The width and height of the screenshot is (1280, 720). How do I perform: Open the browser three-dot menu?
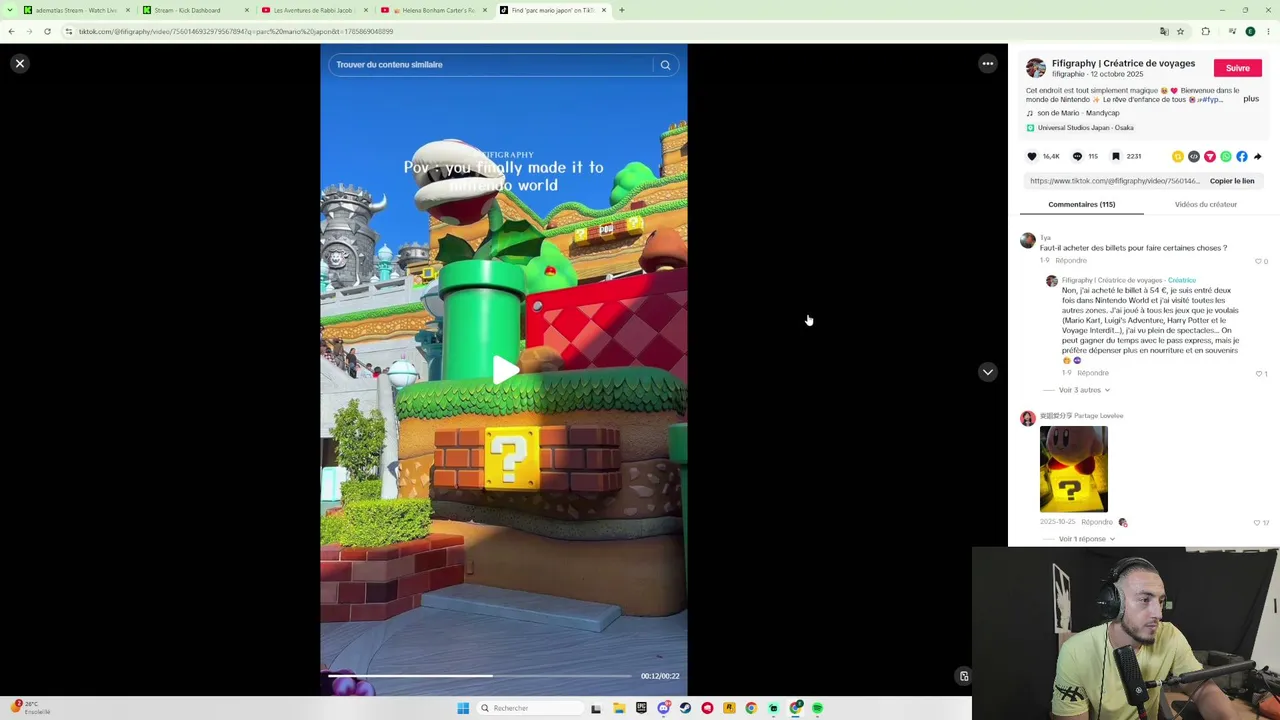click(1270, 32)
